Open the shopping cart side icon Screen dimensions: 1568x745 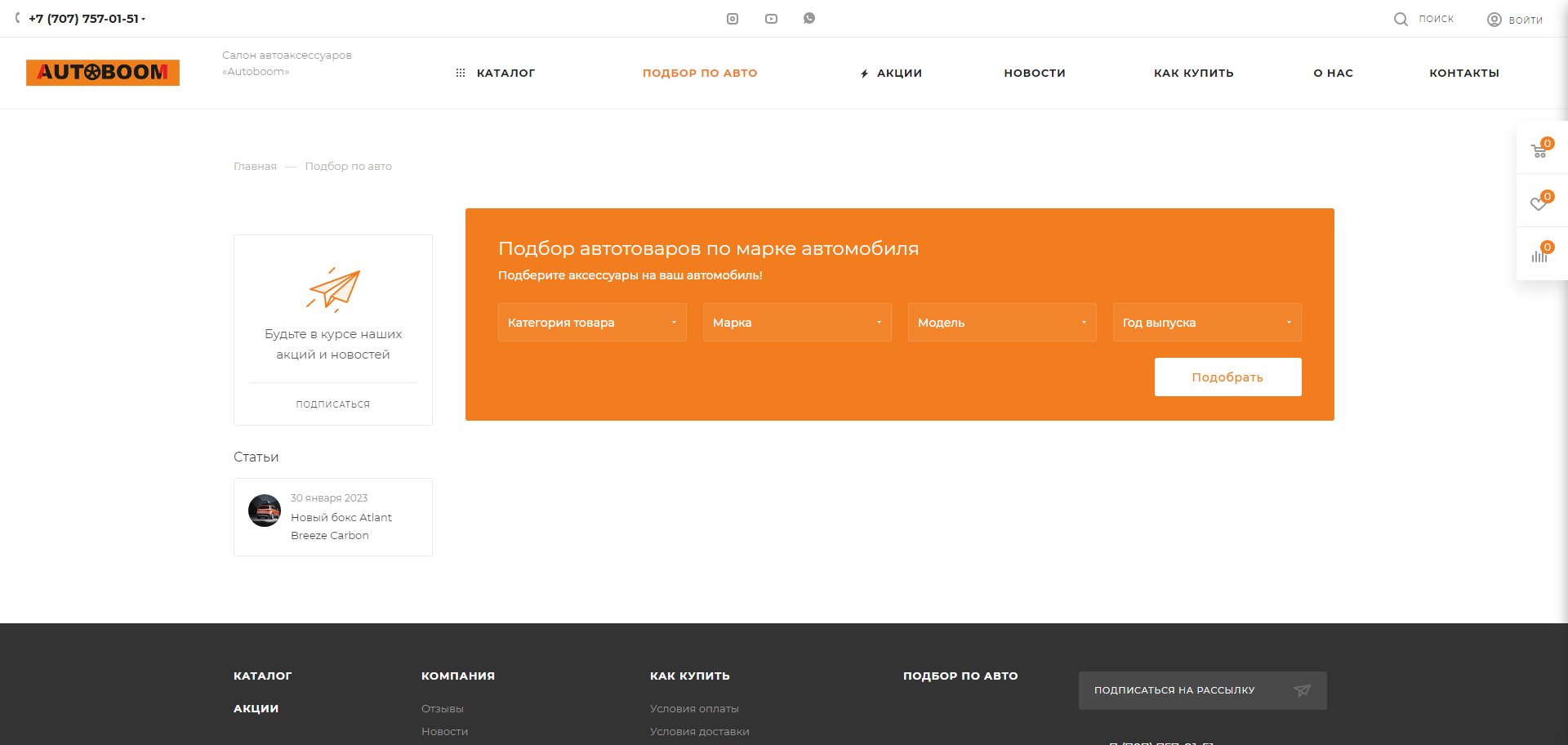[x=1540, y=149]
